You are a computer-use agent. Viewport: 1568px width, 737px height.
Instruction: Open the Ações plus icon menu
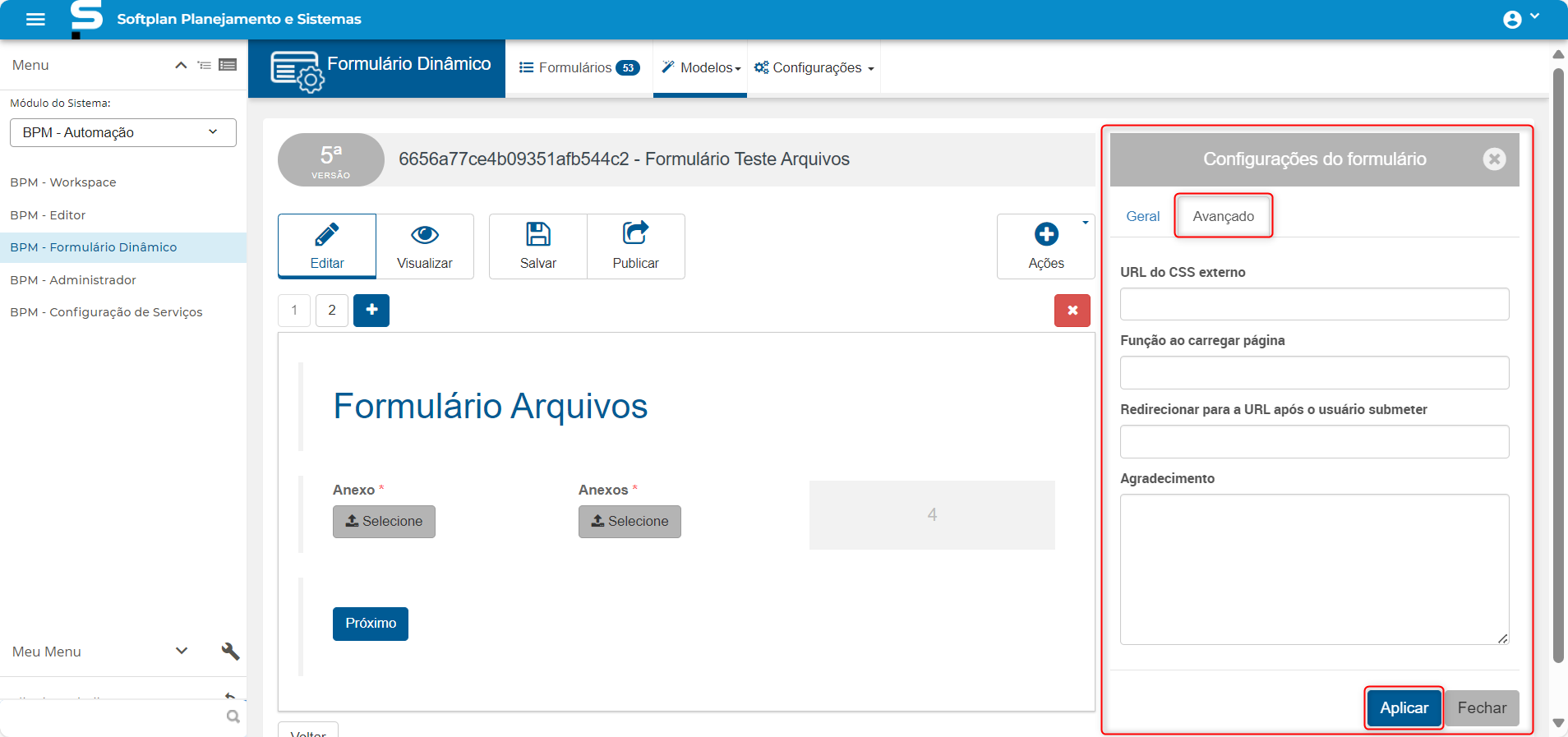(1045, 236)
